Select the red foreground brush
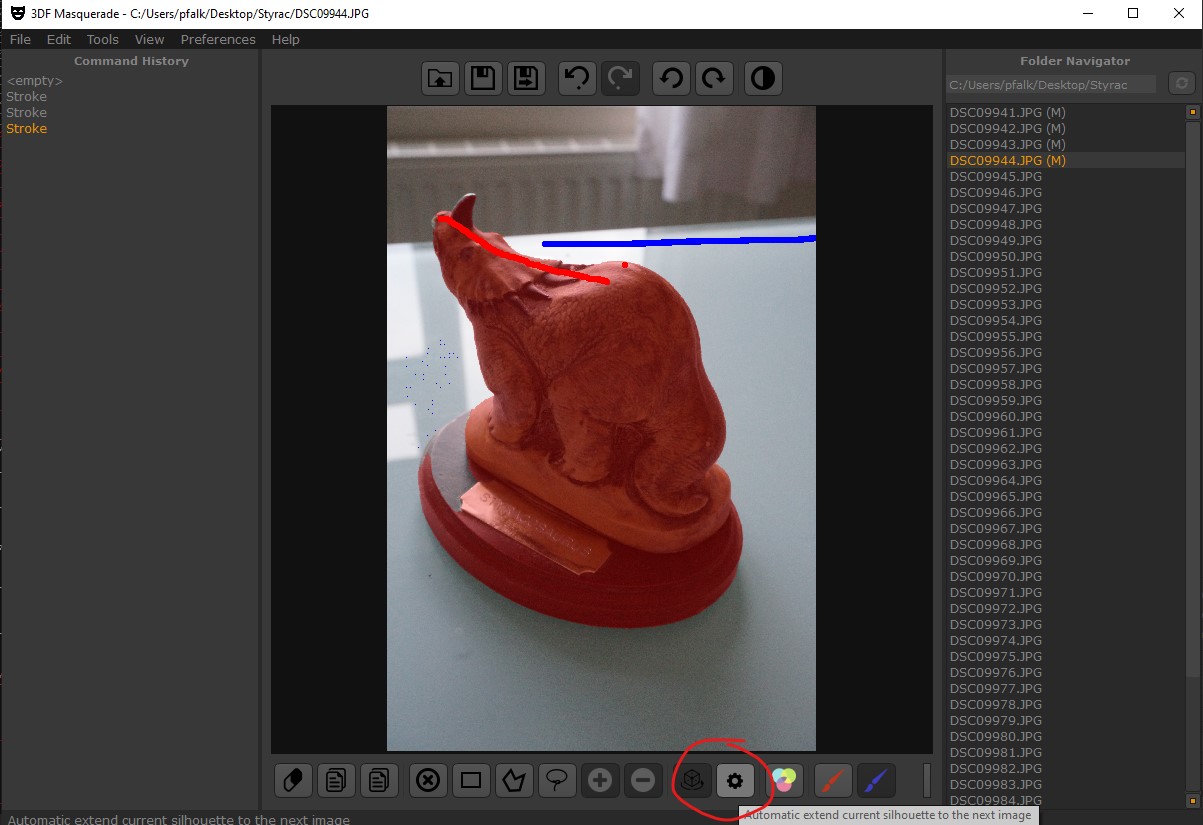 (x=832, y=781)
